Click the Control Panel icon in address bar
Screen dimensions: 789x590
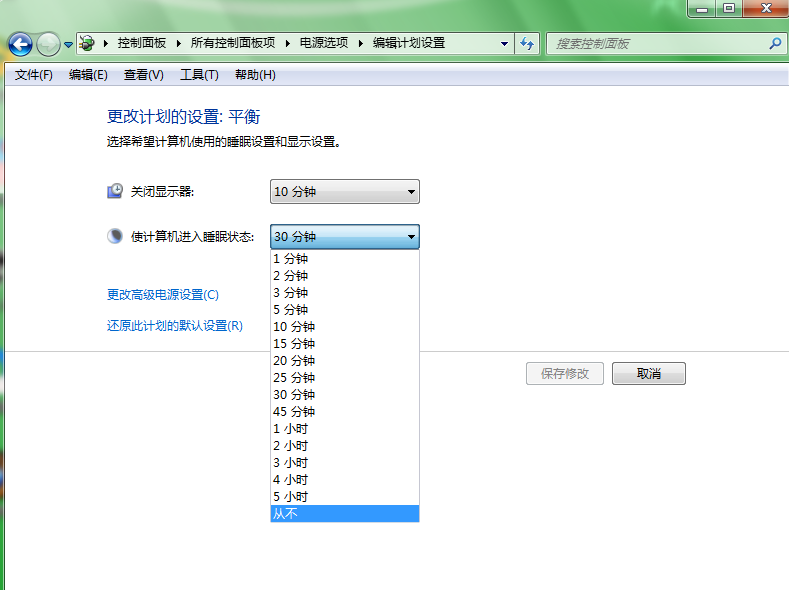[x=88, y=44]
